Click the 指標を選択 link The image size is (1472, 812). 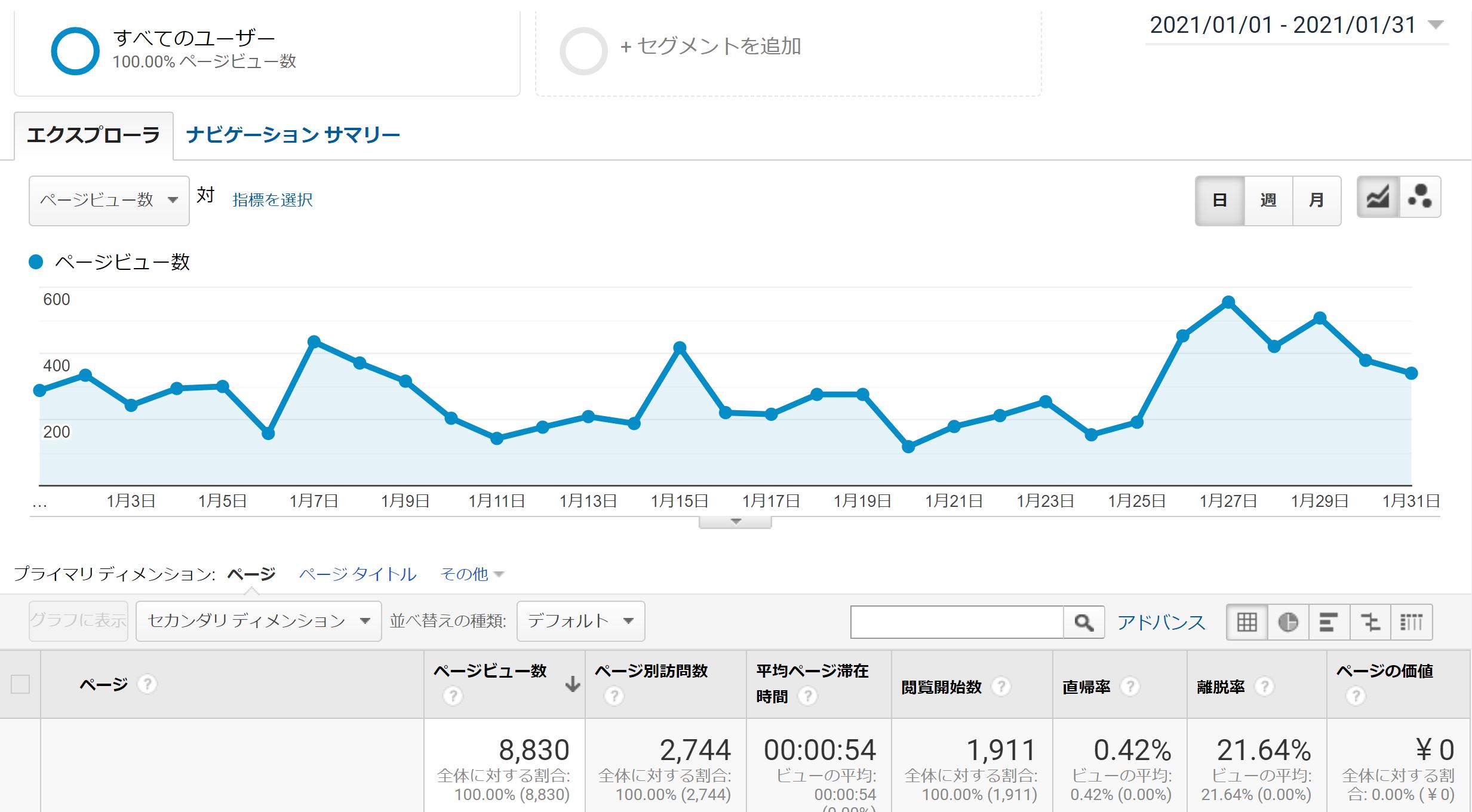pyautogui.click(x=272, y=200)
